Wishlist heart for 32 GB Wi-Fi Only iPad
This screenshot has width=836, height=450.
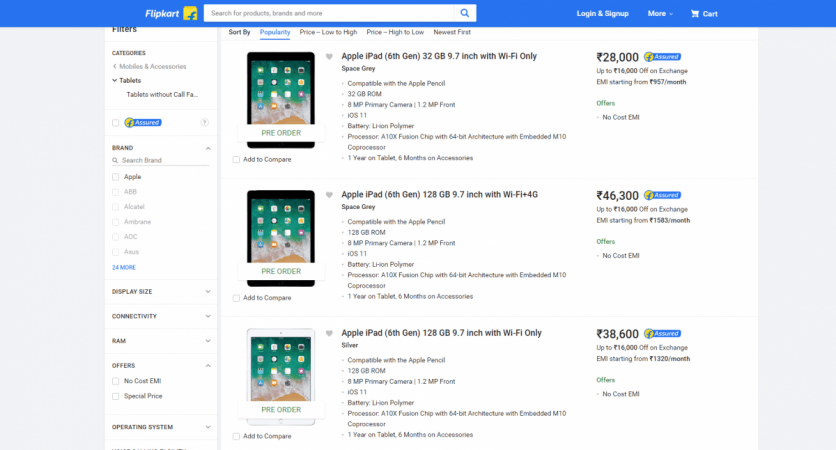[329, 57]
